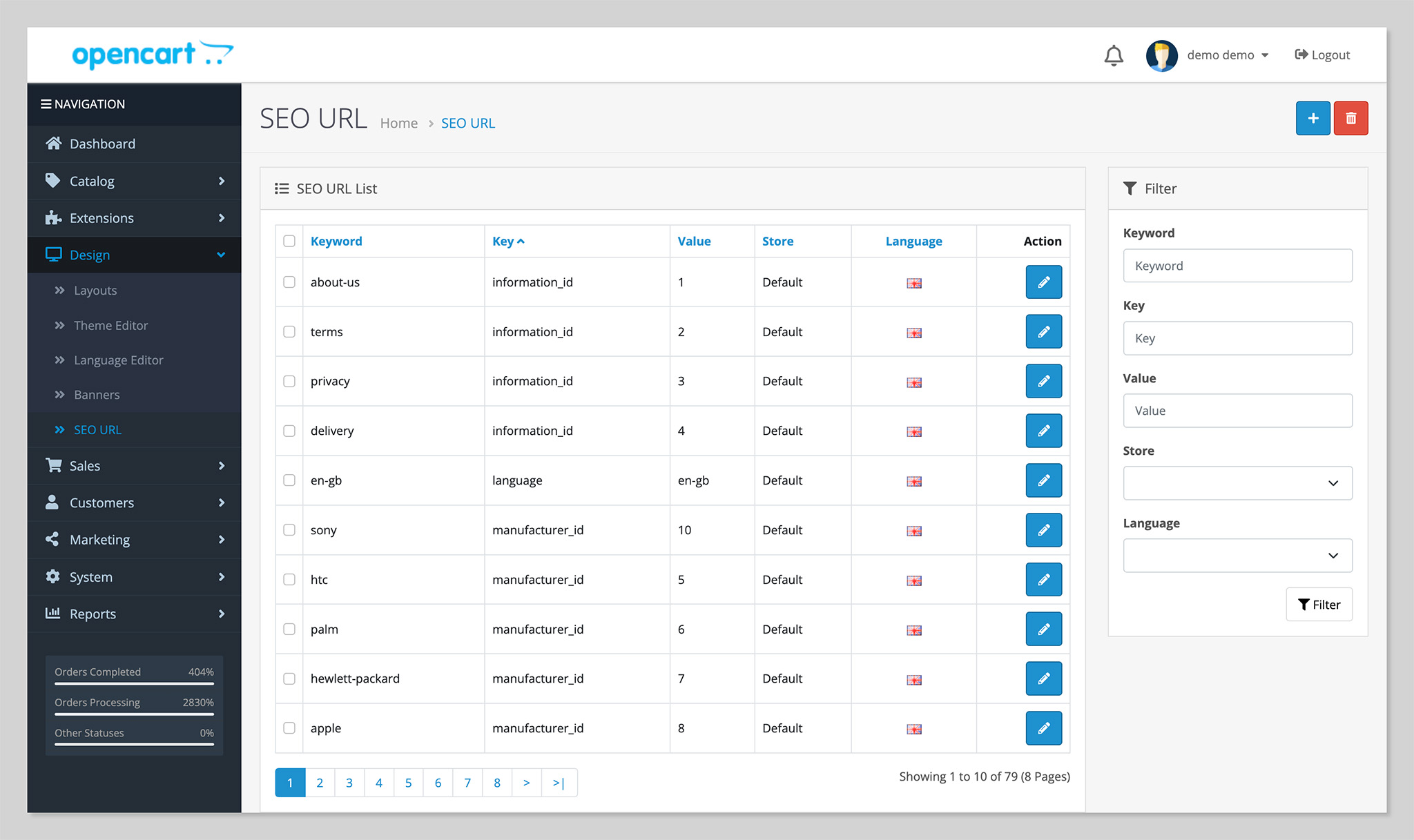Viewport: 1414px width, 840px height.
Task: Click the Keyword filter input field
Action: (x=1237, y=266)
